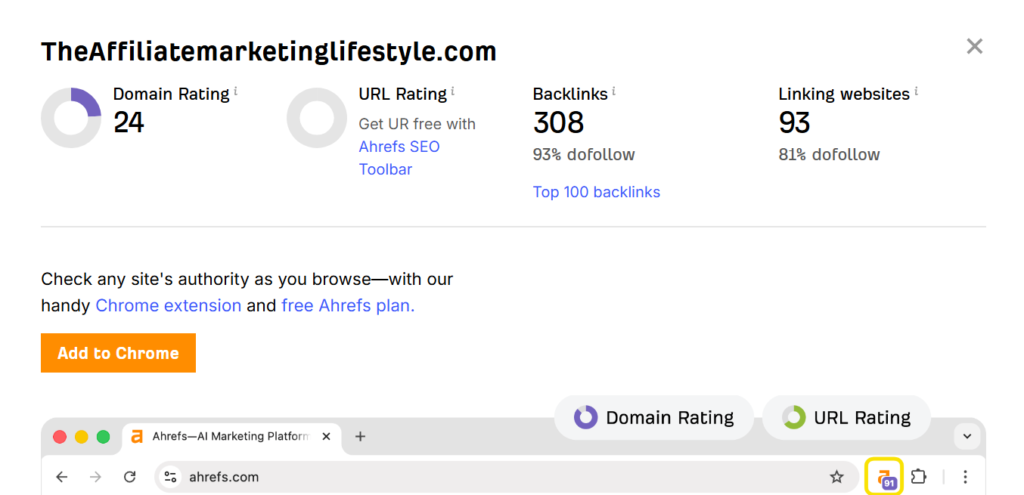Click the TheAffiliatemarketinglifestyle.com heading
The height and width of the screenshot is (495, 1024).
pyautogui.click(x=268, y=51)
